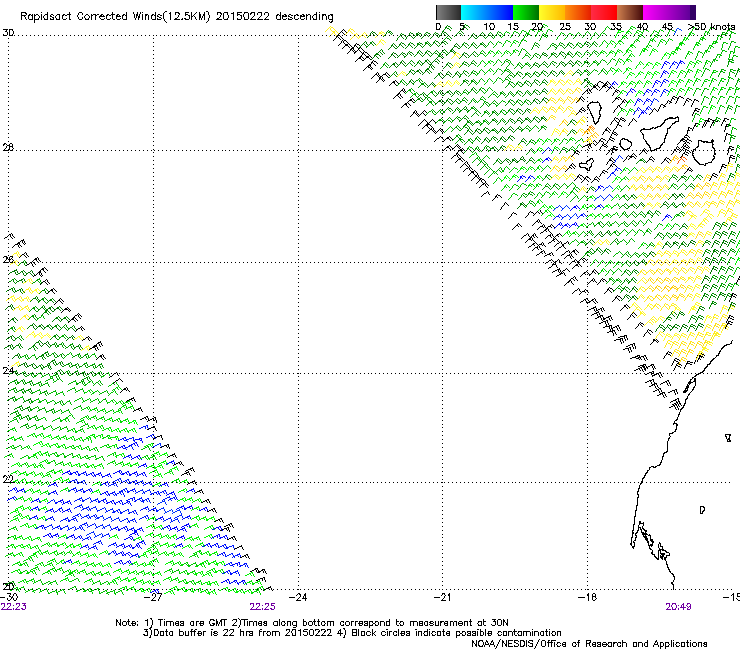The width and height of the screenshot is (740, 650).
Task: Select the orange segment of the color bar
Action: (578, 12)
